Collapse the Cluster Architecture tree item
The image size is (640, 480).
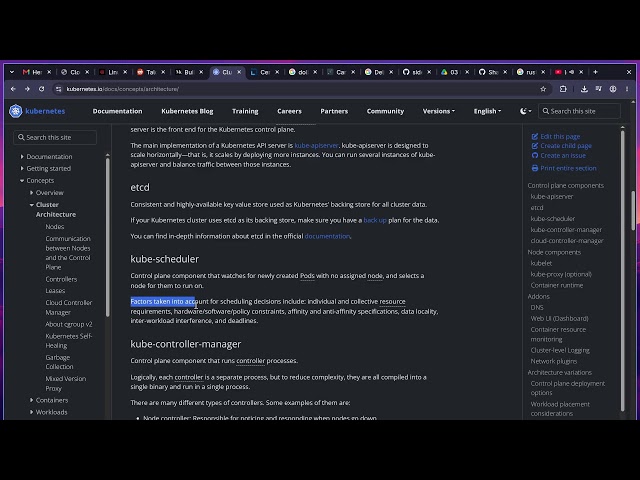pos(31,205)
